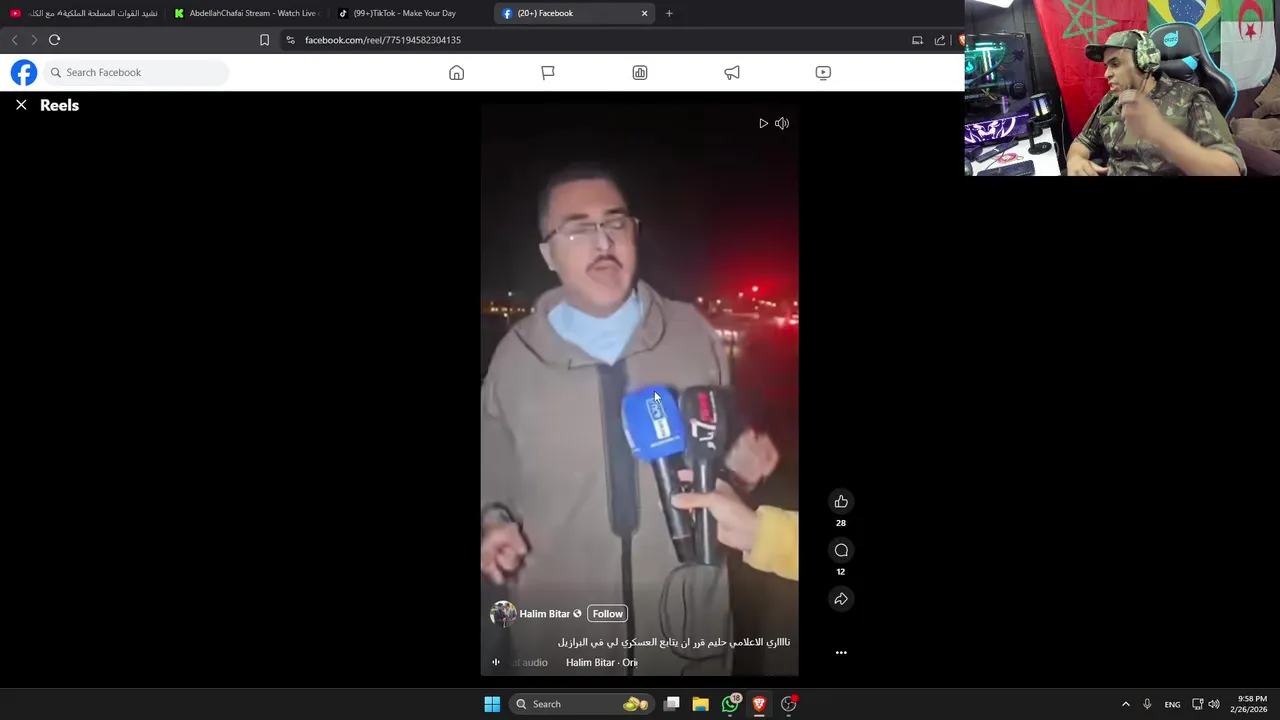The image size is (1280, 720).
Task: Click the reel like count 28
Action: [841, 523]
